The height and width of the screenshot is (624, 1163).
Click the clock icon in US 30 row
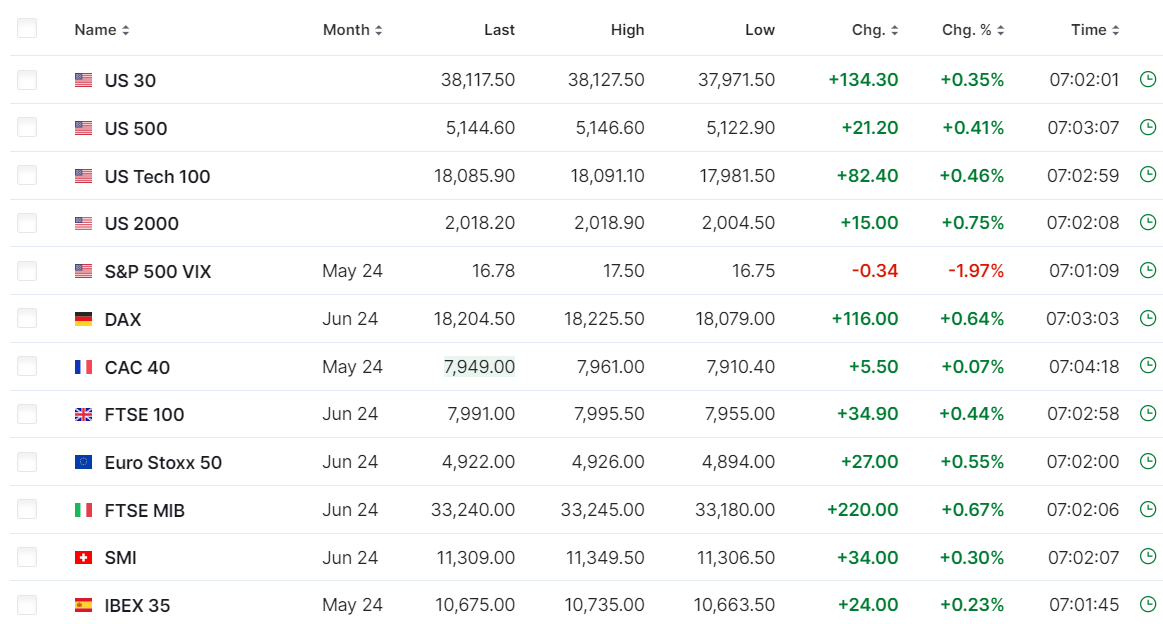(x=1147, y=79)
